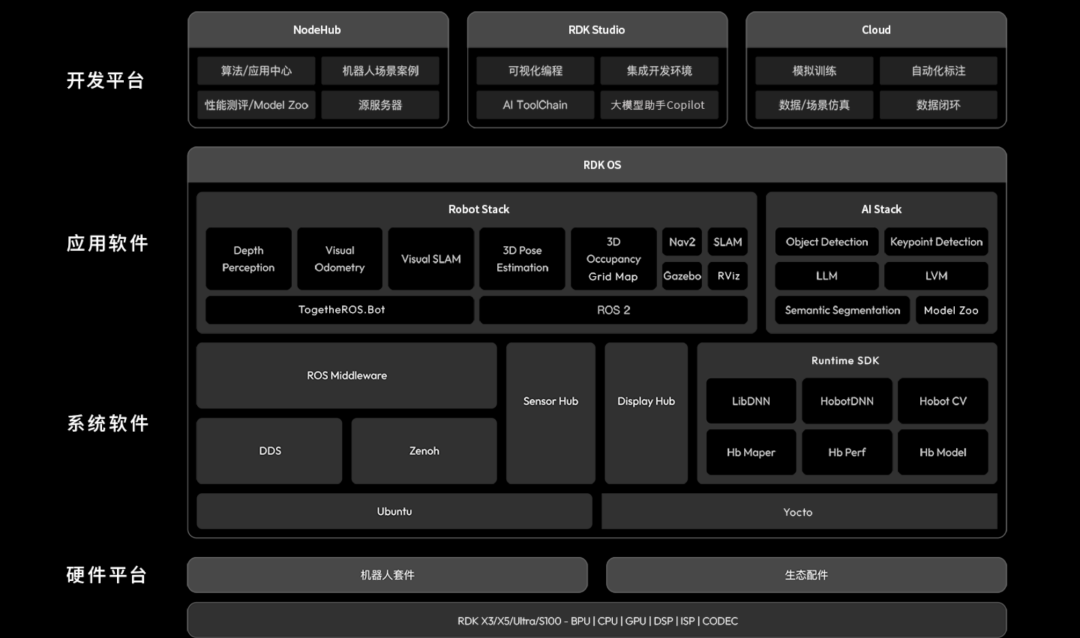This screenshot has height=638, width=1080.
Task: Select the Gazebo block
Action: pyautogui.click(x=682, y=276)
